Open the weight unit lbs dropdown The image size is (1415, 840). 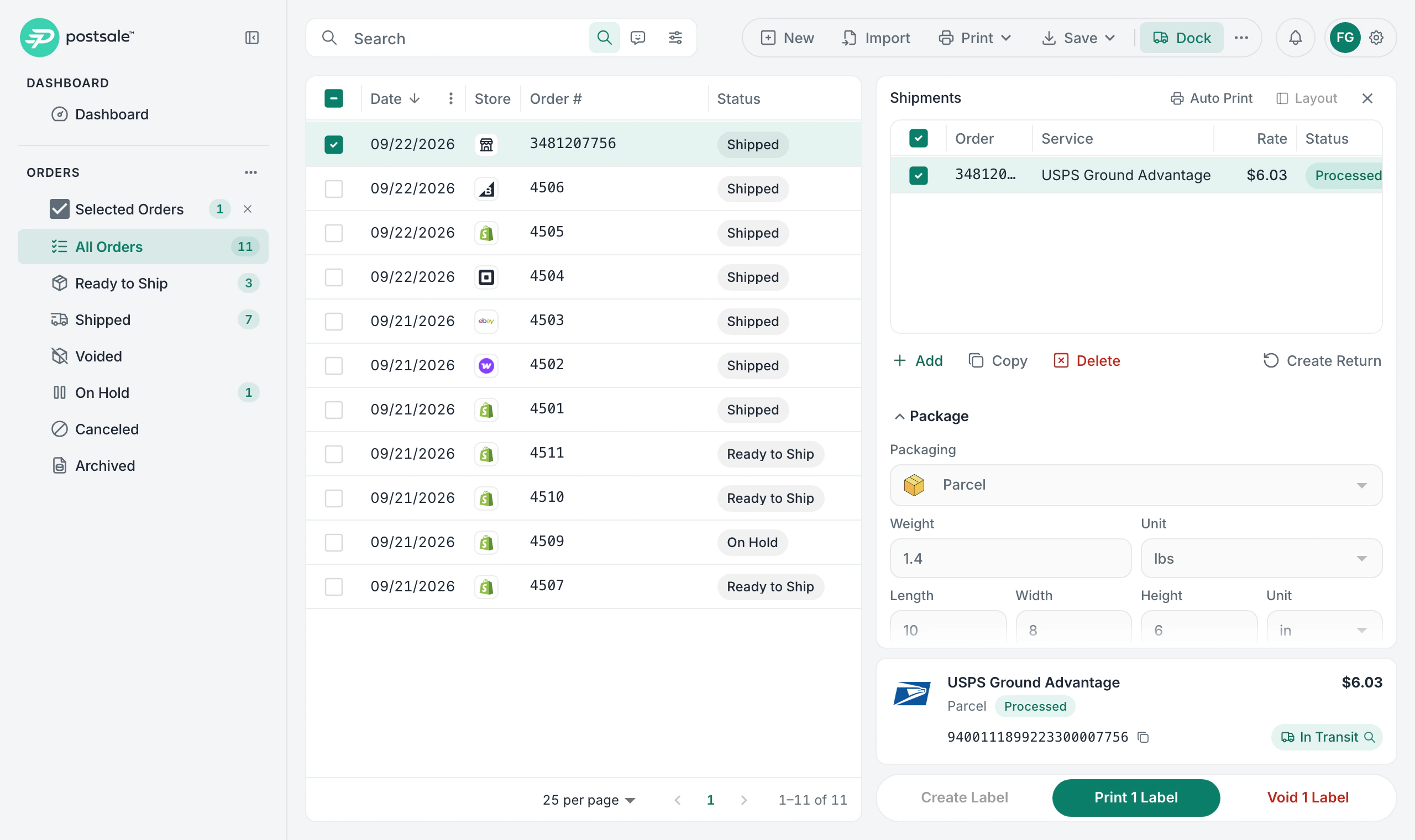click(x=1261, y=559)
